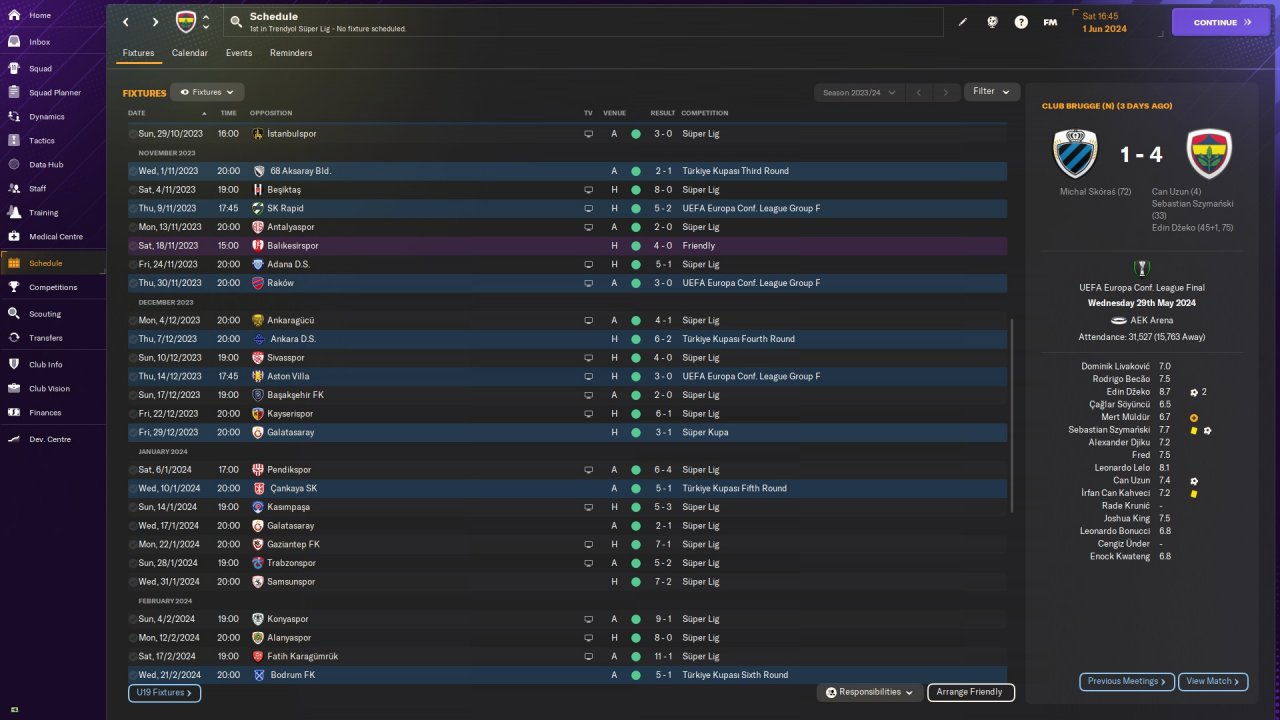Go to the Squad screen
This screenshot has width=1280, height=720.
[x=40, y=69]
